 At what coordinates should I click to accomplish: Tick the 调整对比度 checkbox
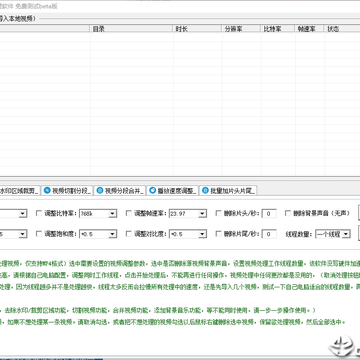tap(129, 234)
